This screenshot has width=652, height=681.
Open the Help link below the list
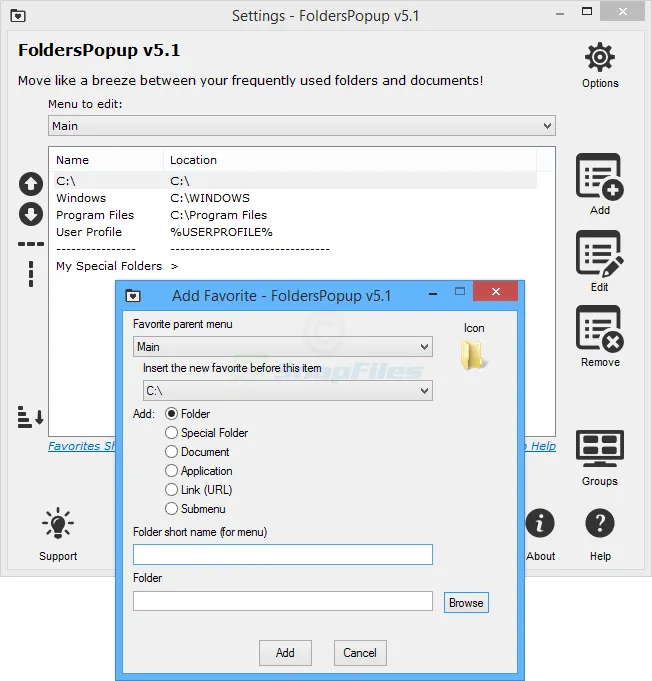coord(541,446)
